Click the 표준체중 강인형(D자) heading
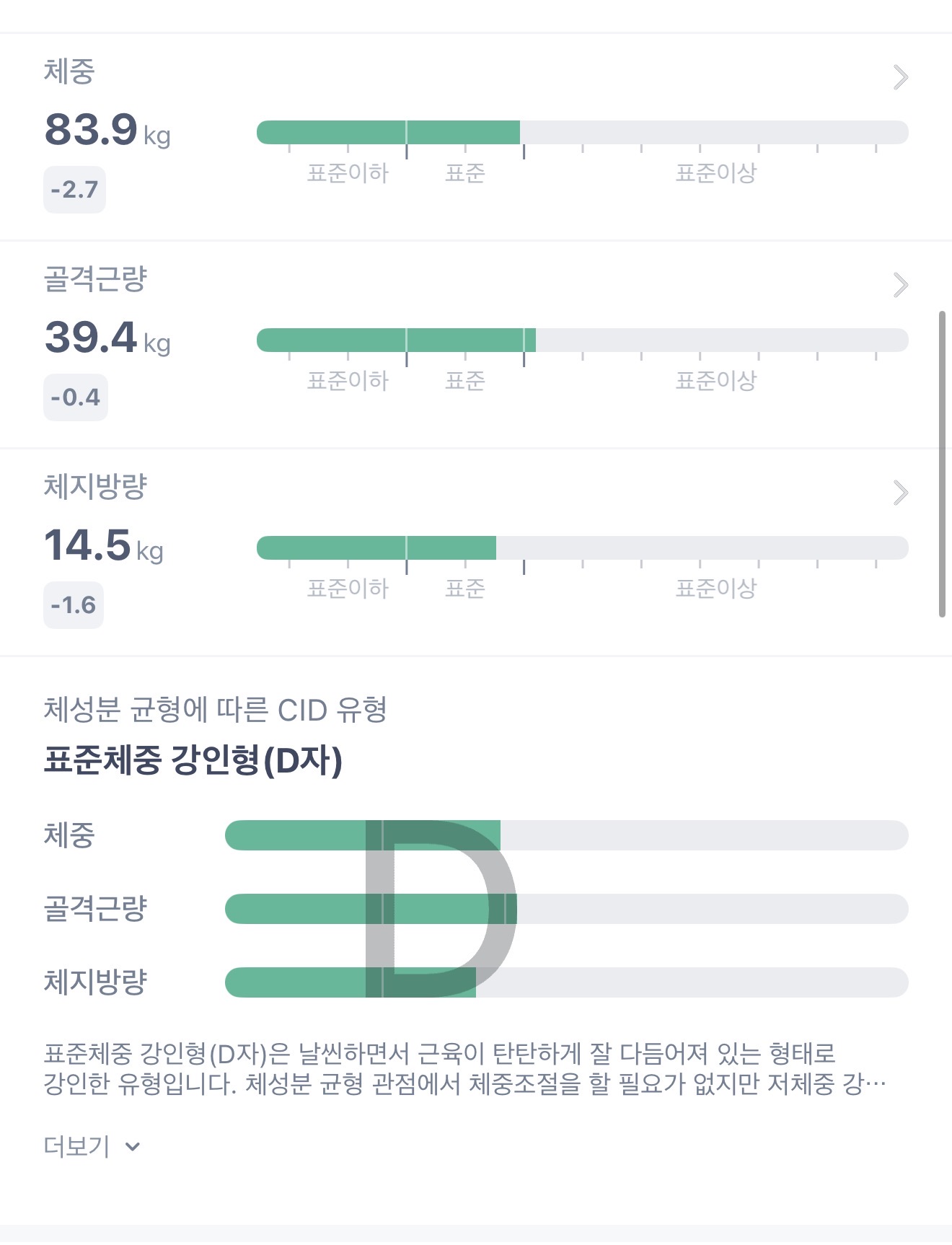Viewport: 952px width, 1245px height. click(x=193, y=760)
